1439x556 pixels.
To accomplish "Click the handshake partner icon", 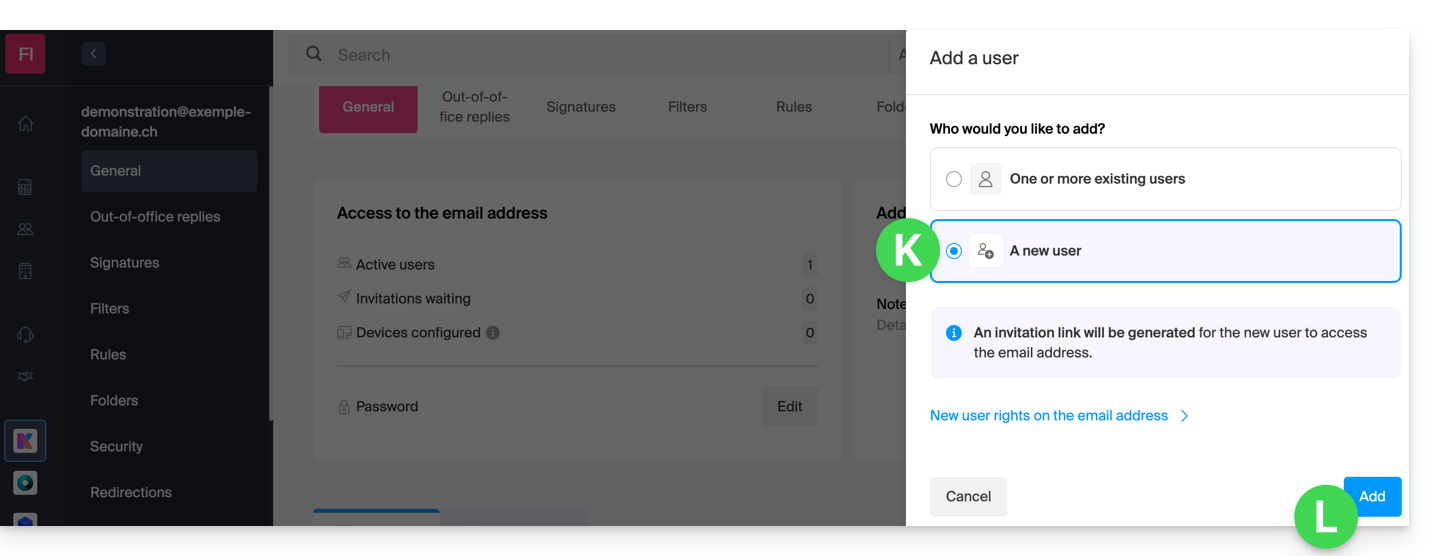I will click(x=25, y=376).
